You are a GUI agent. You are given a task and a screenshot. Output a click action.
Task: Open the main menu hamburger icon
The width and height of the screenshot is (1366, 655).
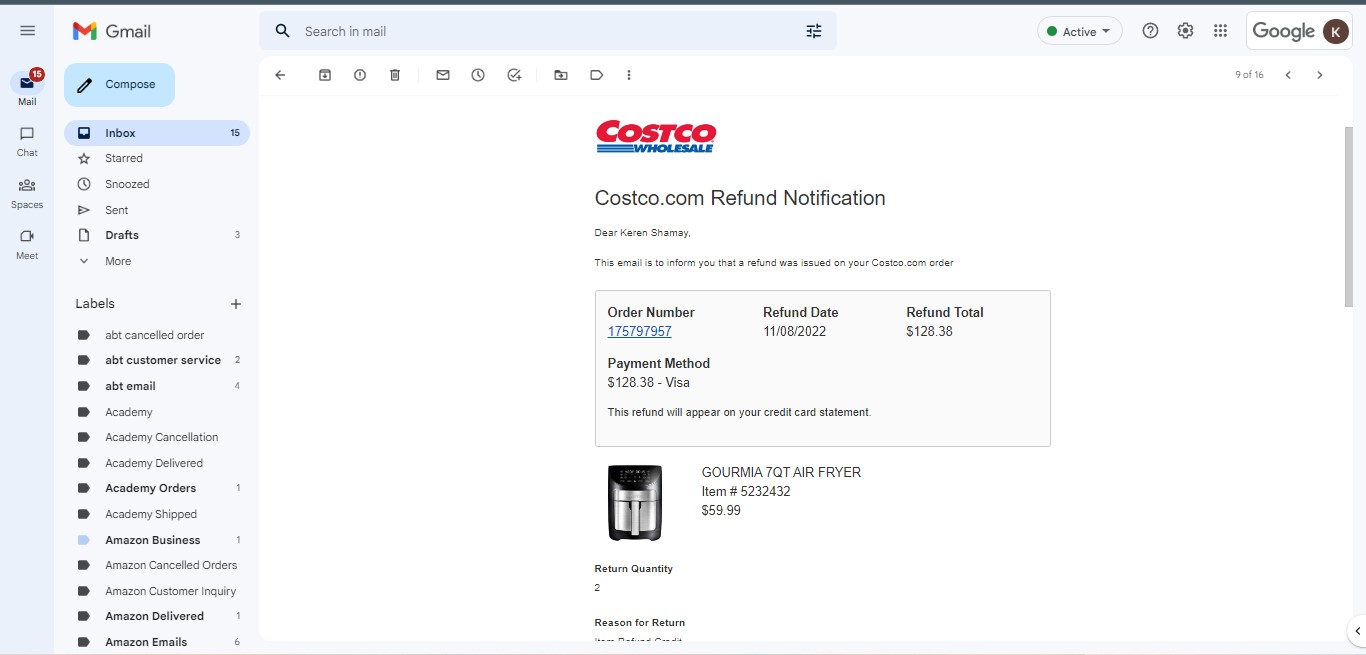pos(27,31)
